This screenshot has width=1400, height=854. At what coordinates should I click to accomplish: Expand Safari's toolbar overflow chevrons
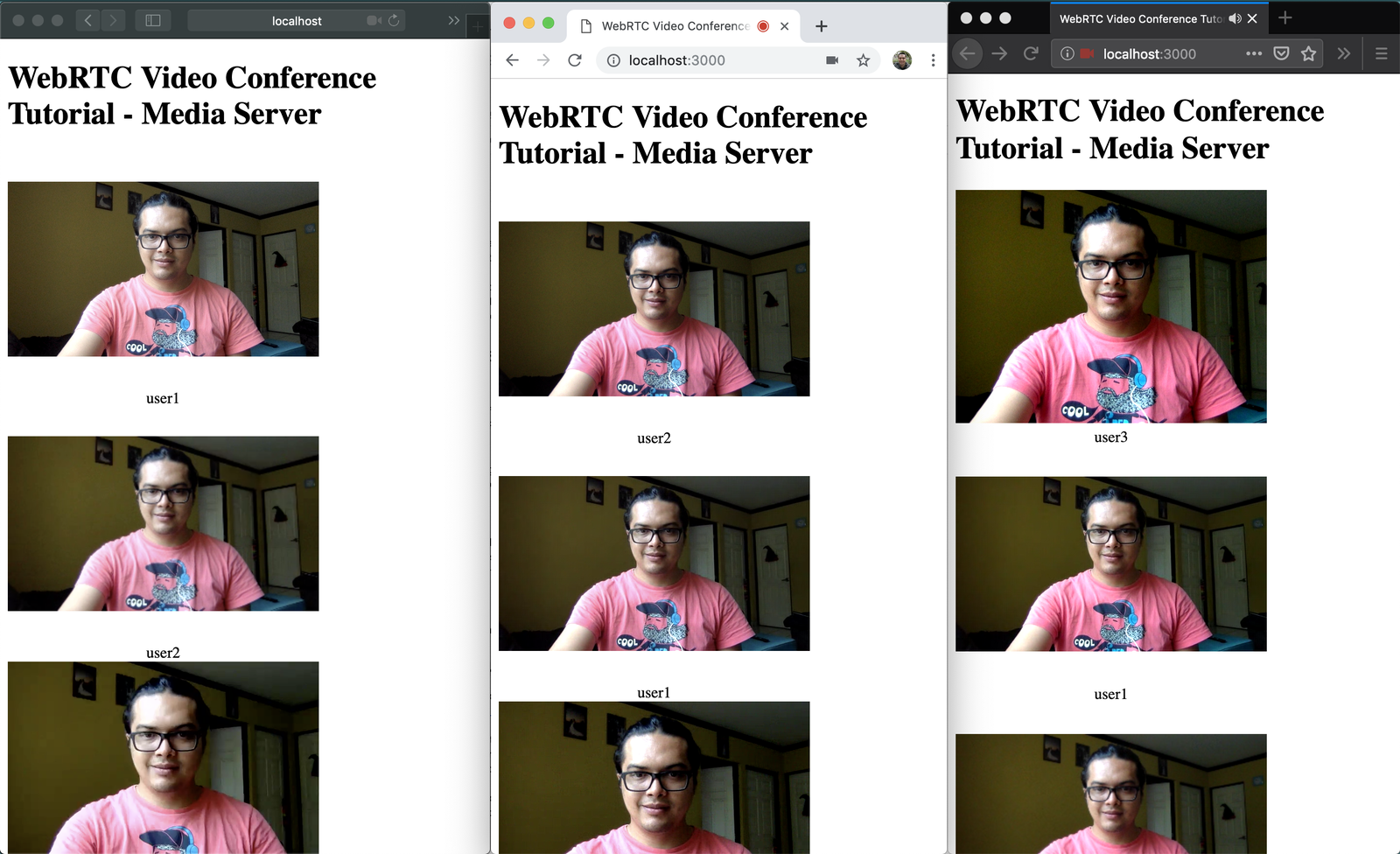(x=453, y=20)
